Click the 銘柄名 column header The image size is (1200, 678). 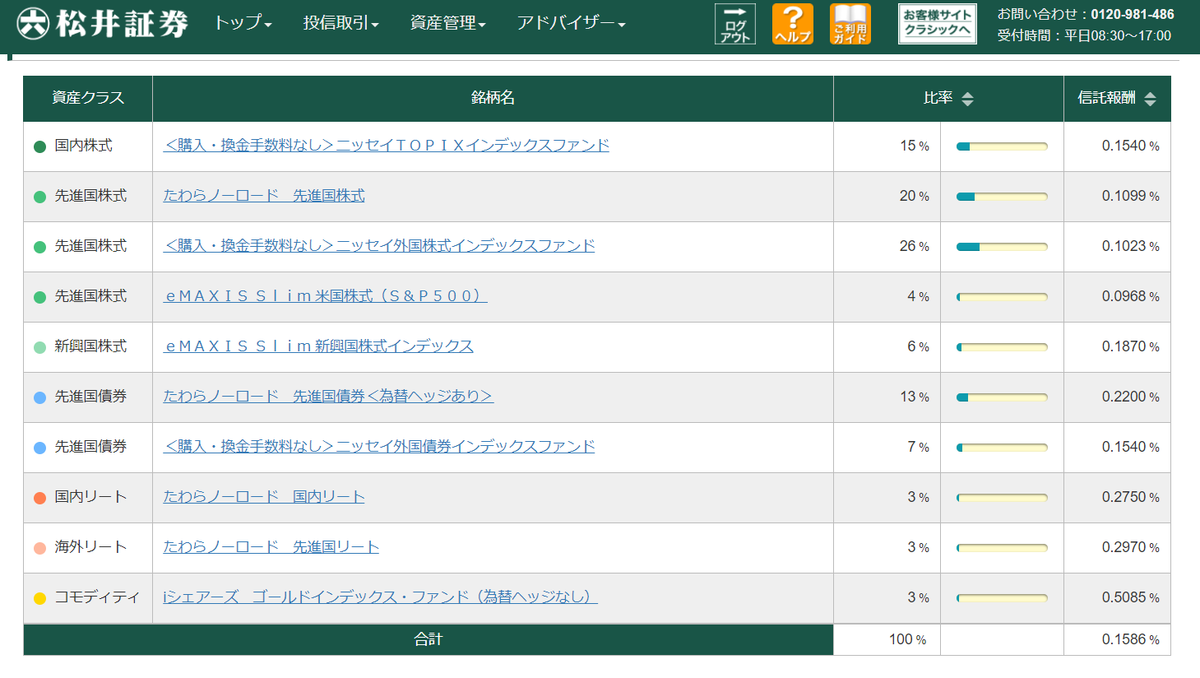coord(493,98)
